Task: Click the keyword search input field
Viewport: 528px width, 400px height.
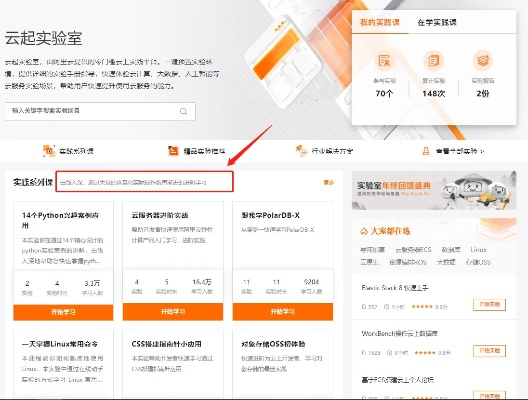Action: pos(100,111)
